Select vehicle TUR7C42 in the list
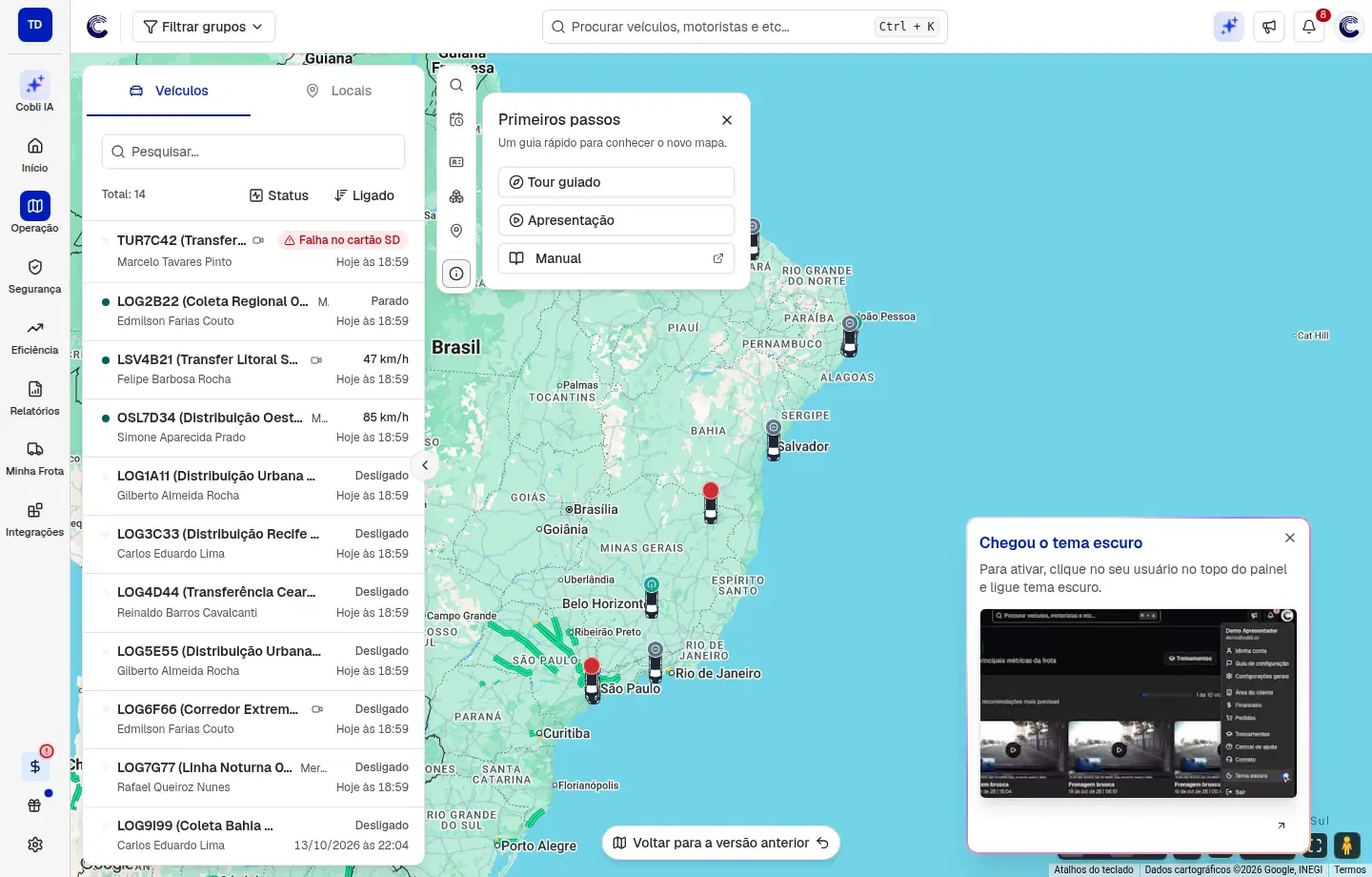1372x877 pixels. (x=253, y=251)
